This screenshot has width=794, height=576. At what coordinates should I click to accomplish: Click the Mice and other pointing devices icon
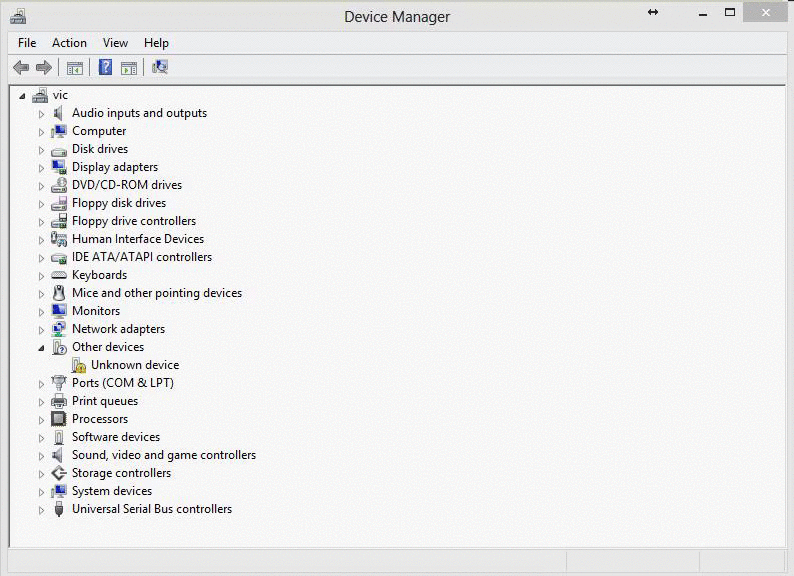point(59,293)
